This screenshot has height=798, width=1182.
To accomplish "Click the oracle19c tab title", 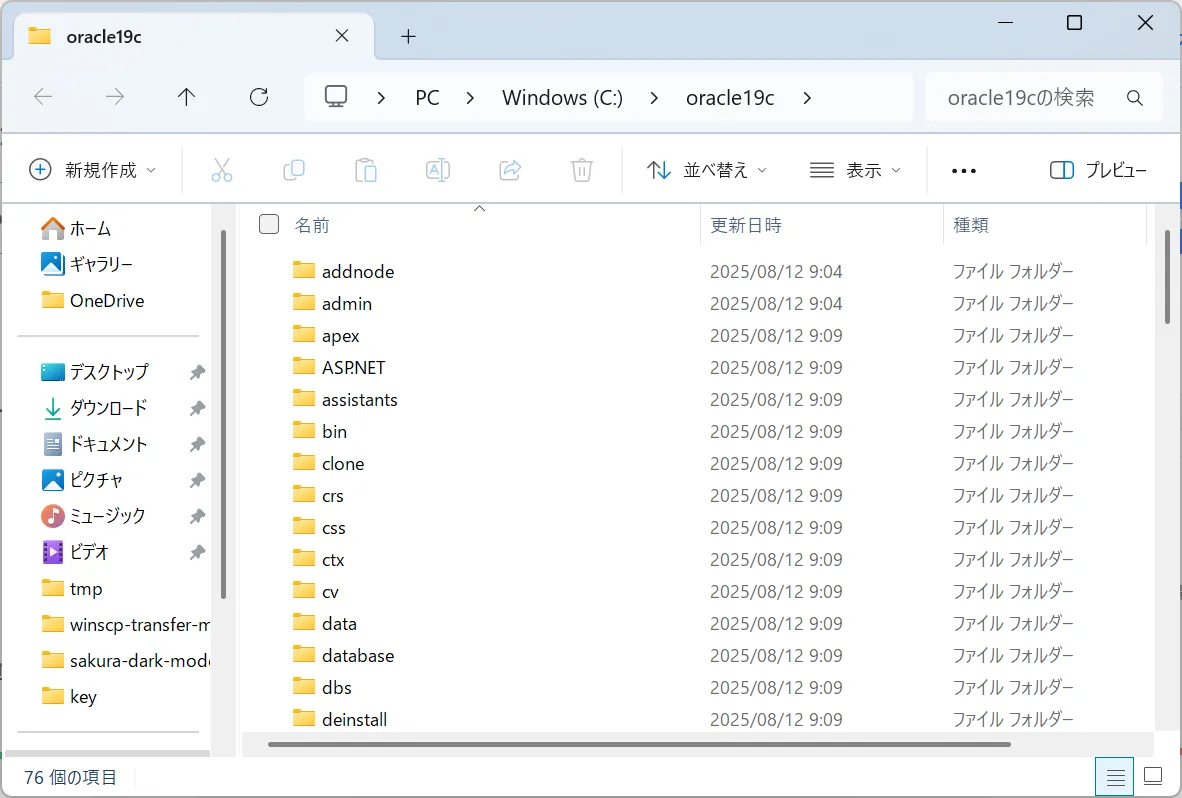I will coord(104,37).
